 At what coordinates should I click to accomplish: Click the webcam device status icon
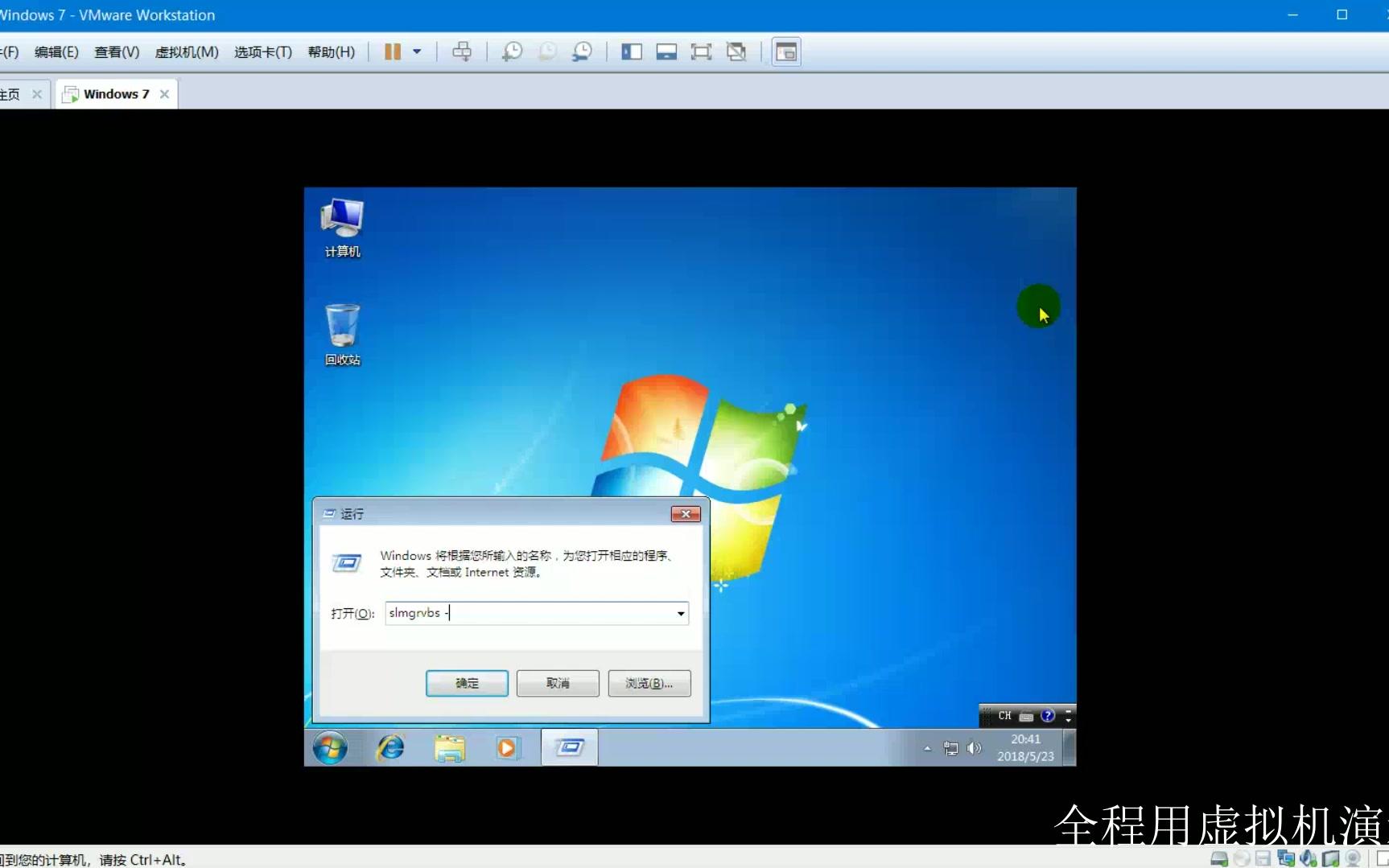pyautogui.click(x=1353, y=858)
